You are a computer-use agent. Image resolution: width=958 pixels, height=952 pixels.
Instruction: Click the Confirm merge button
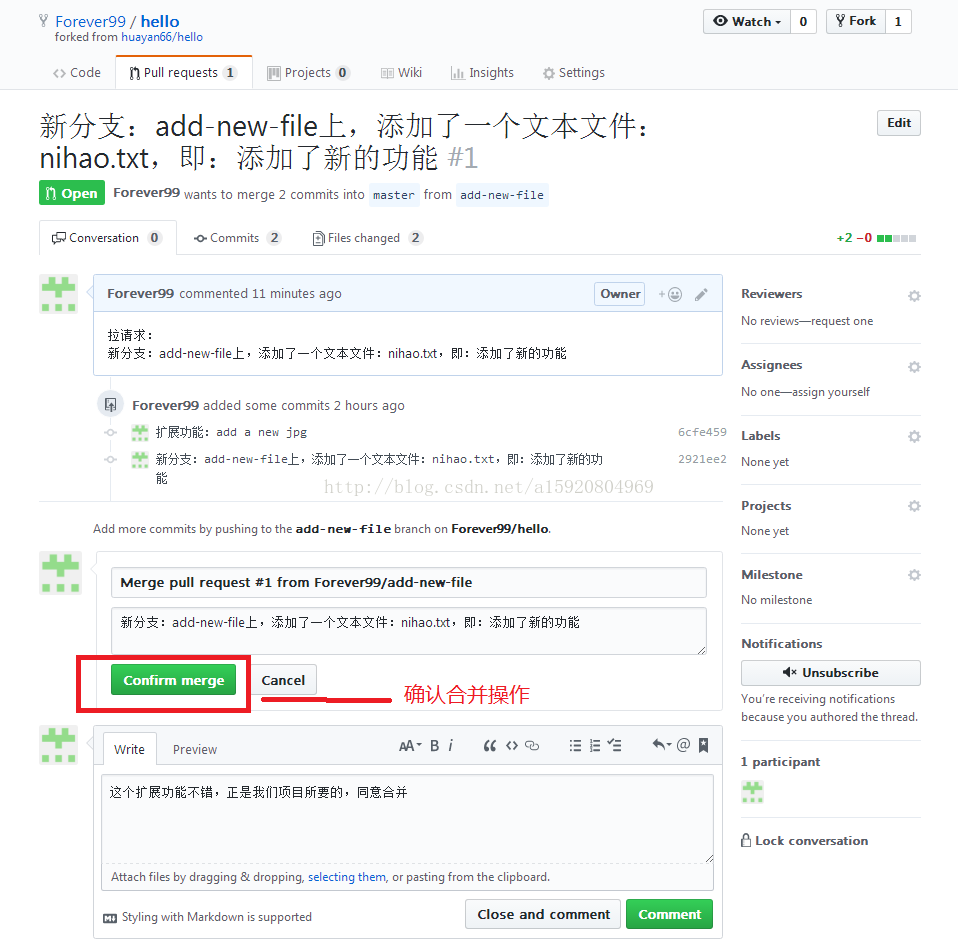pyautogui.click(x=174, y=680)
